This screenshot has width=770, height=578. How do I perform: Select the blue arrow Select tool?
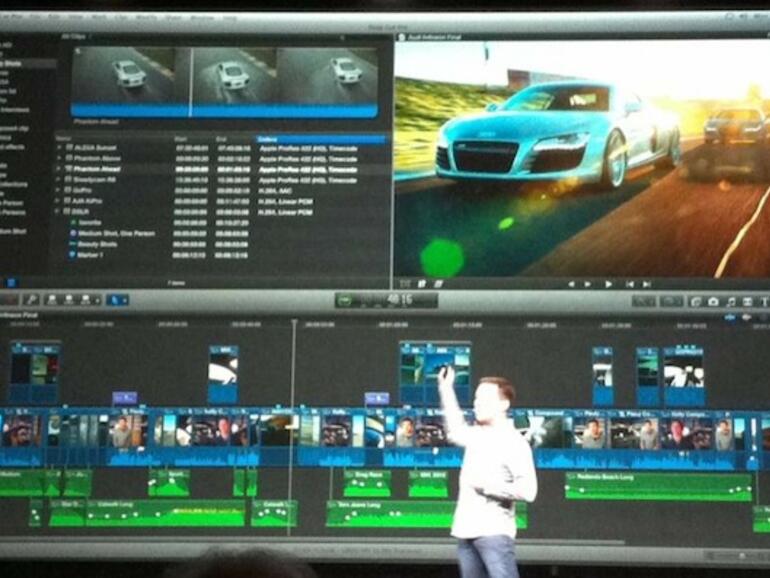tap(115, 299)
